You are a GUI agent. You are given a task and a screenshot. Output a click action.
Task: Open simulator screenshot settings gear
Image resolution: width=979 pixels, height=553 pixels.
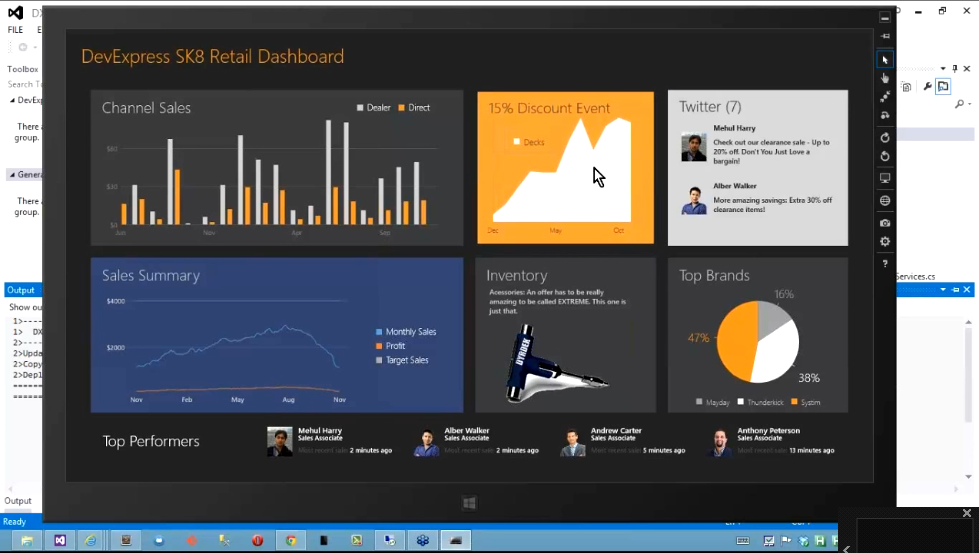click(885, 242)
